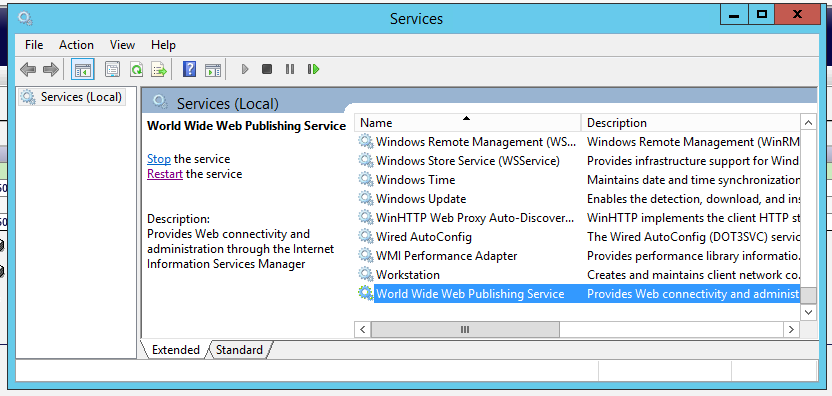Toggle Show/Hide Console Tree toolbar icon
The image size is (832, 396).
(x=83, y=69)
